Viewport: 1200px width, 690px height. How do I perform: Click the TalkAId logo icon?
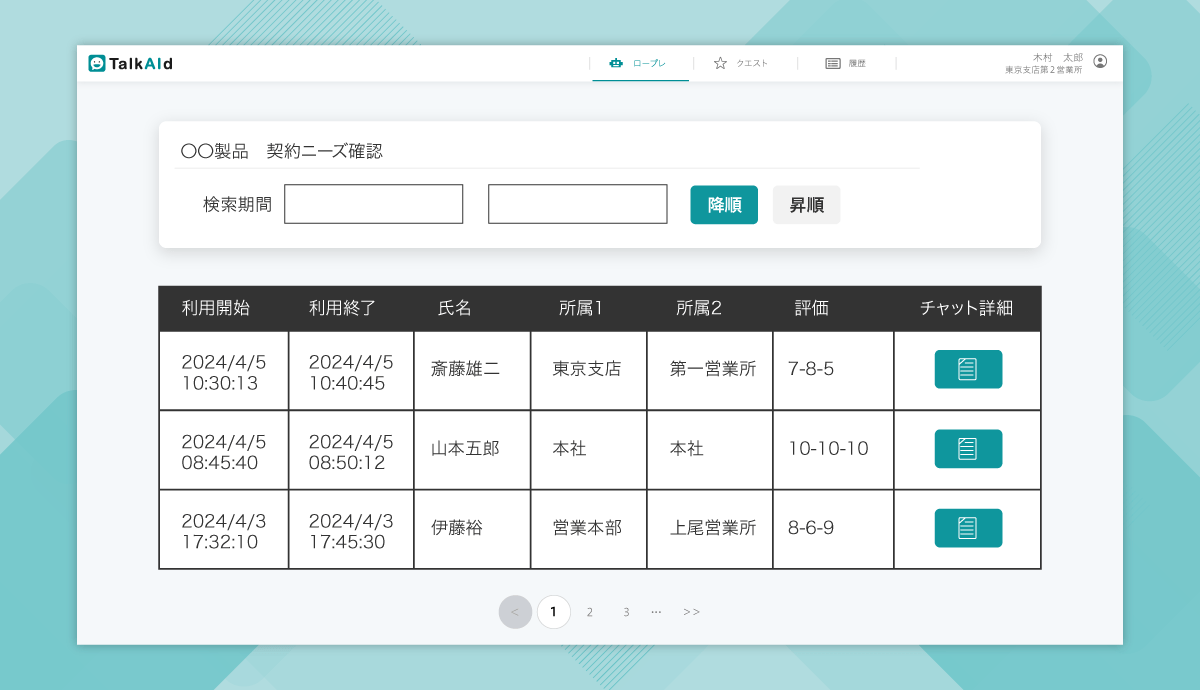(x=97, y=63)
